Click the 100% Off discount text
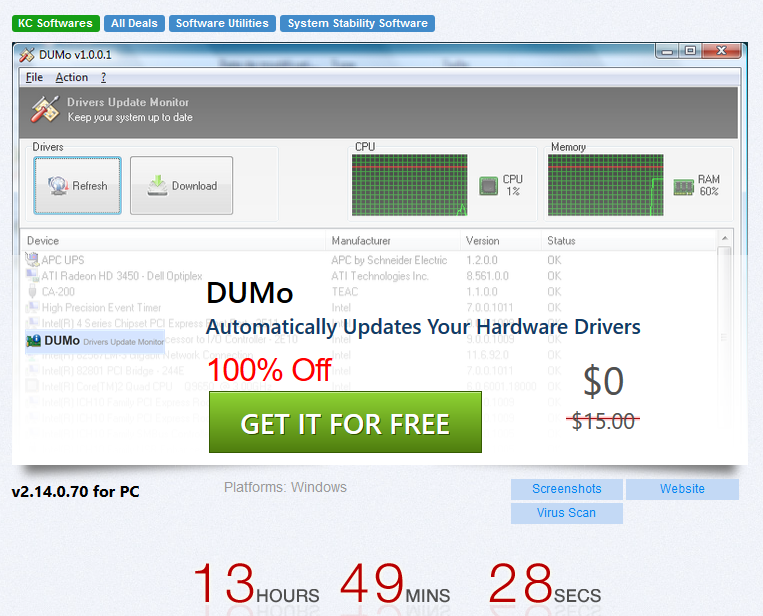Viewport: 763px width, 616px height. [x=269, y=370]
